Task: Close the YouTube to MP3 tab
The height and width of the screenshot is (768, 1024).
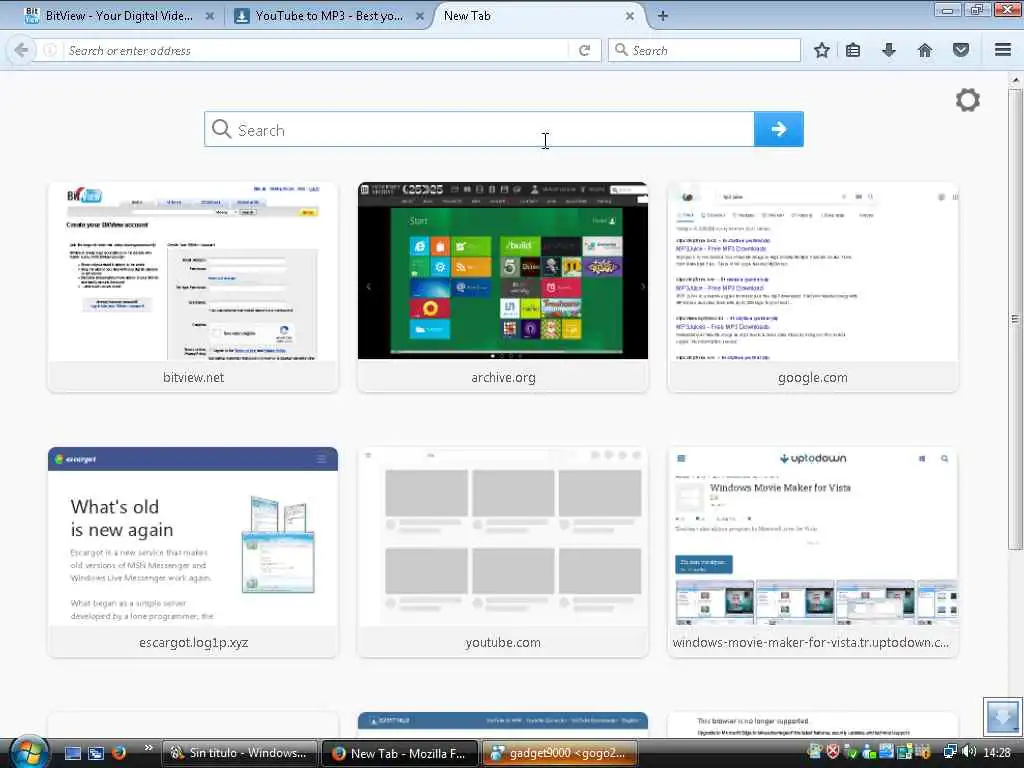Action: [420, 16]
